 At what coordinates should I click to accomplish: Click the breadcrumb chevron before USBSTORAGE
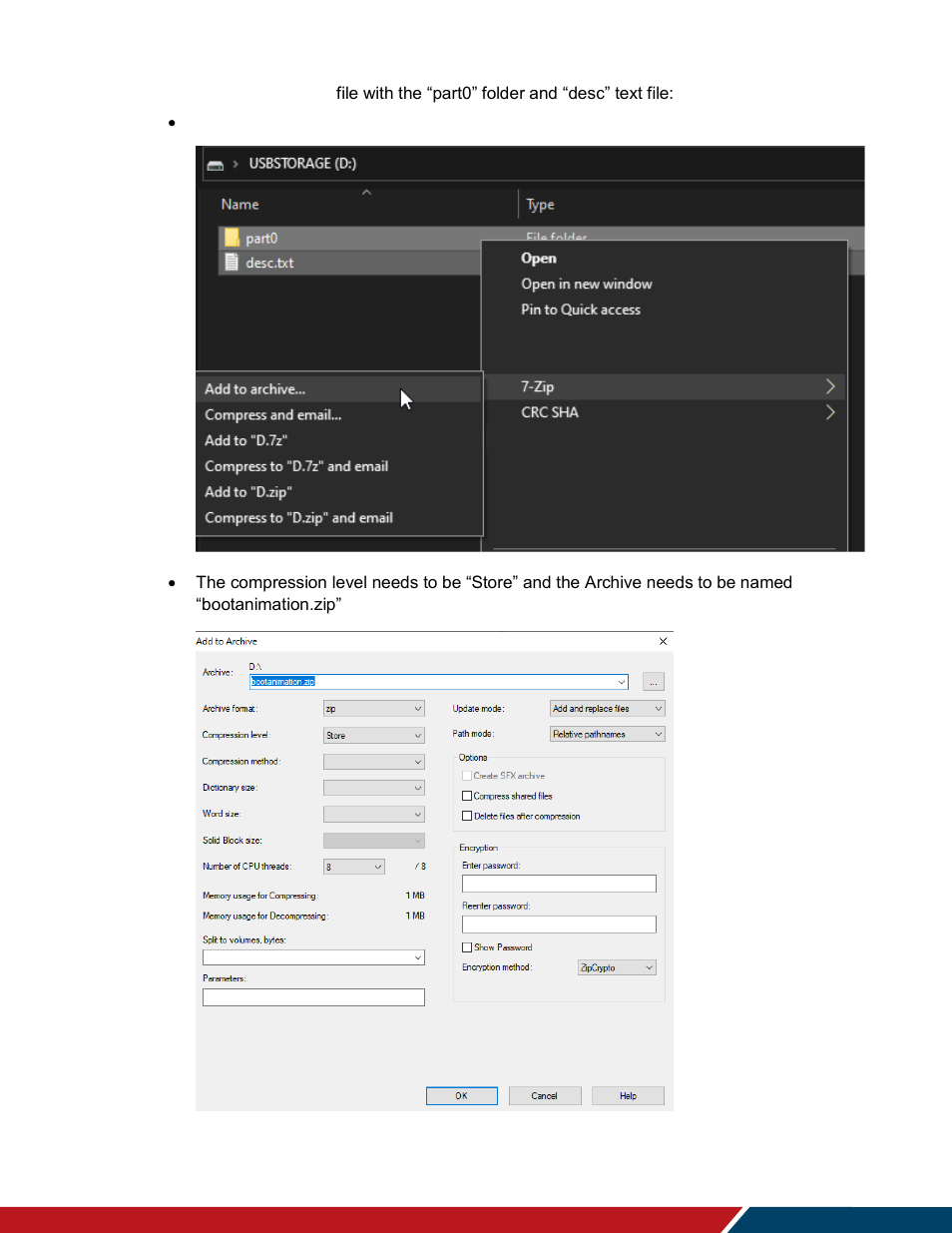(x=236, y=164)
